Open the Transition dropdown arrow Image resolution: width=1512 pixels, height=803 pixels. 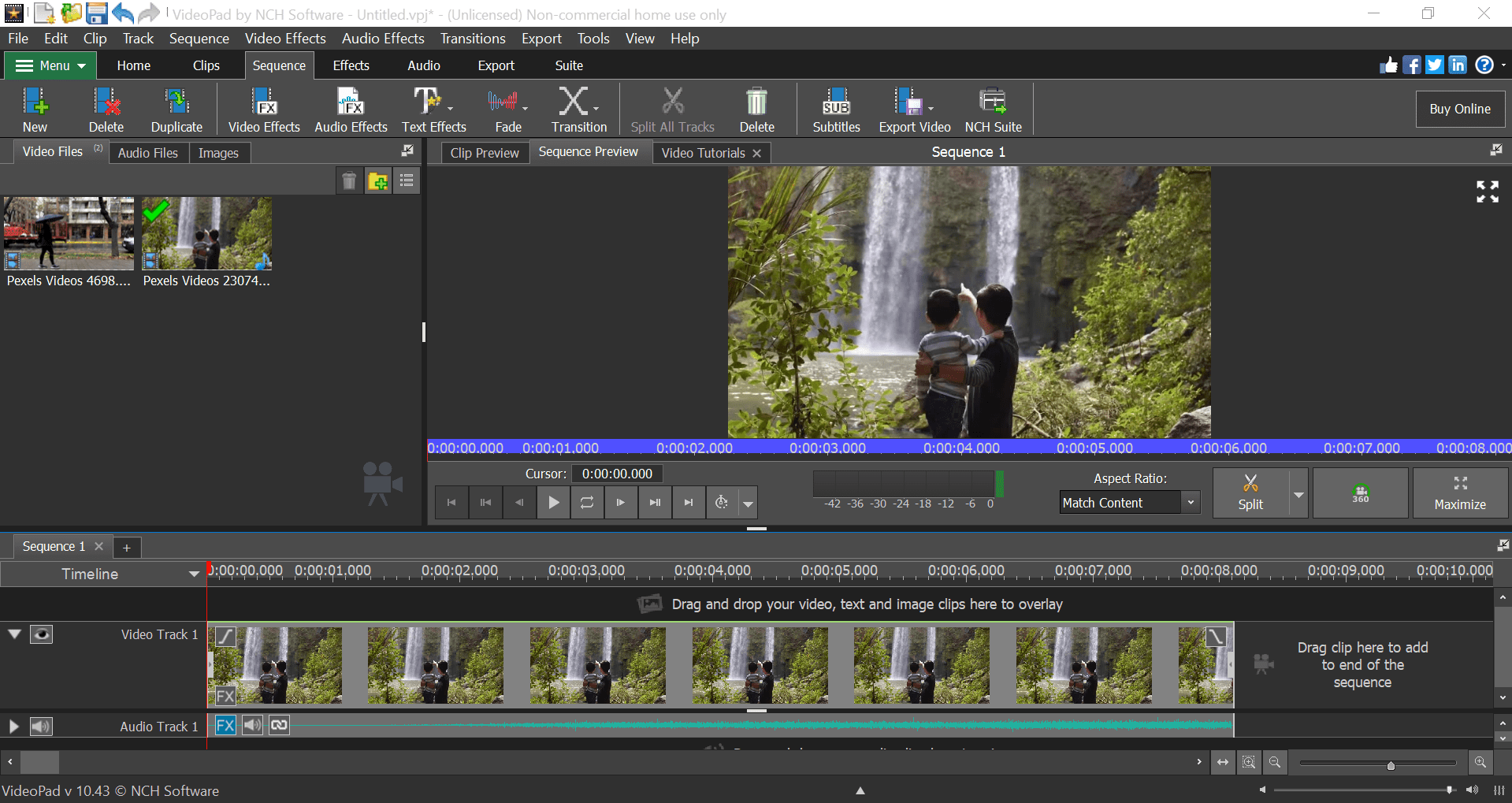596,109
